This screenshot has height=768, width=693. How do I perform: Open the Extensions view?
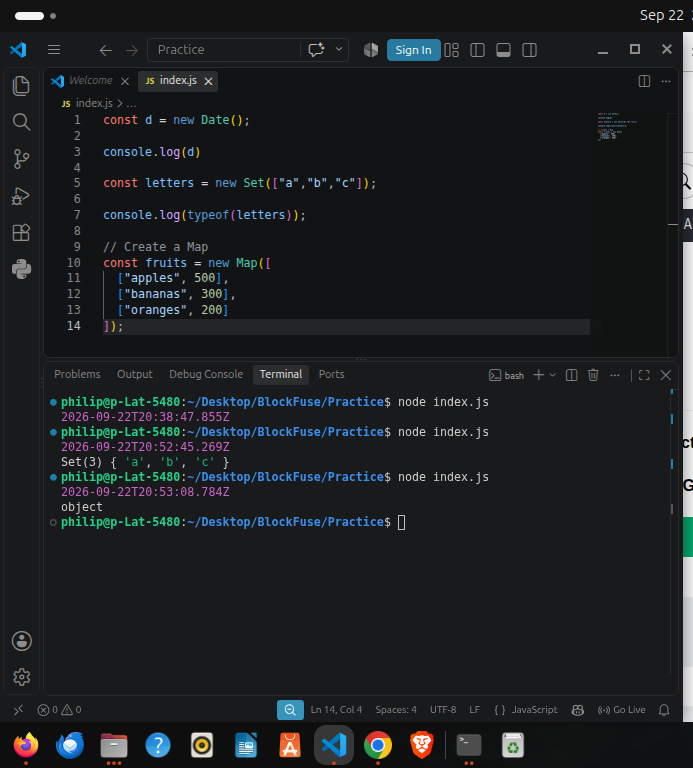point(21,232)
